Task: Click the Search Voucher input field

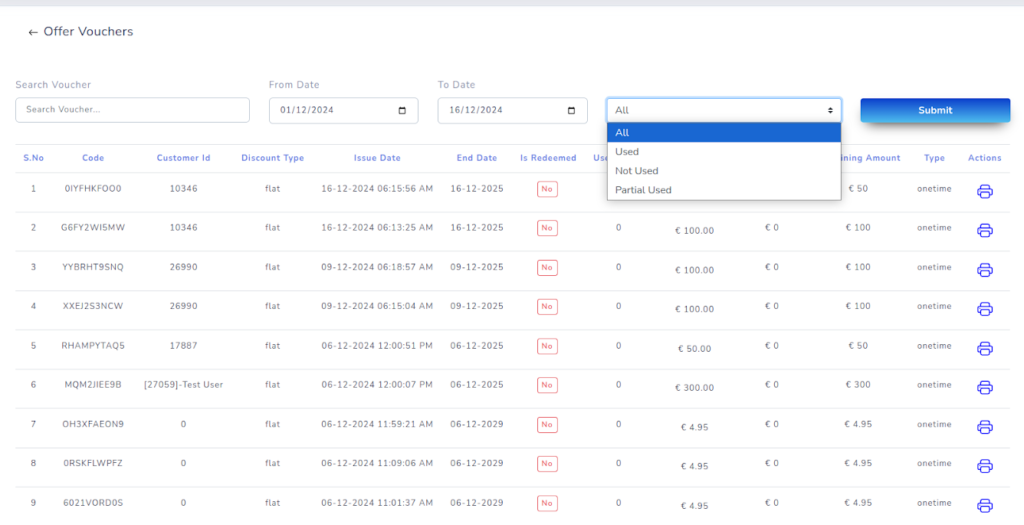Action: point(132,110)
